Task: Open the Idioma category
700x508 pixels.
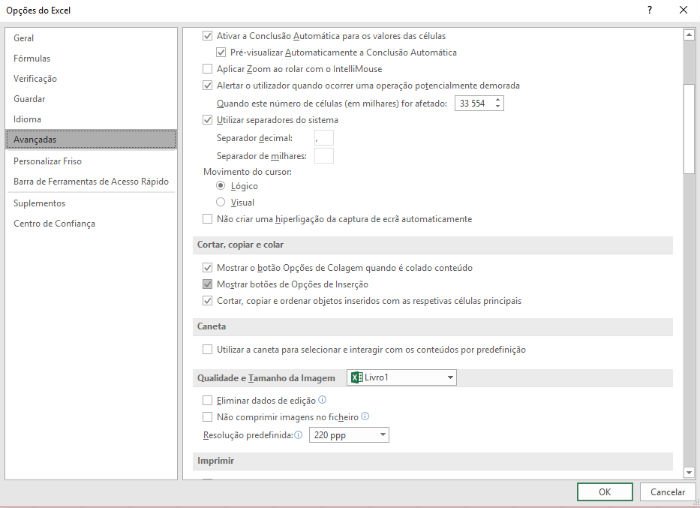Action: pyautogui.click(x=91, y=119)
